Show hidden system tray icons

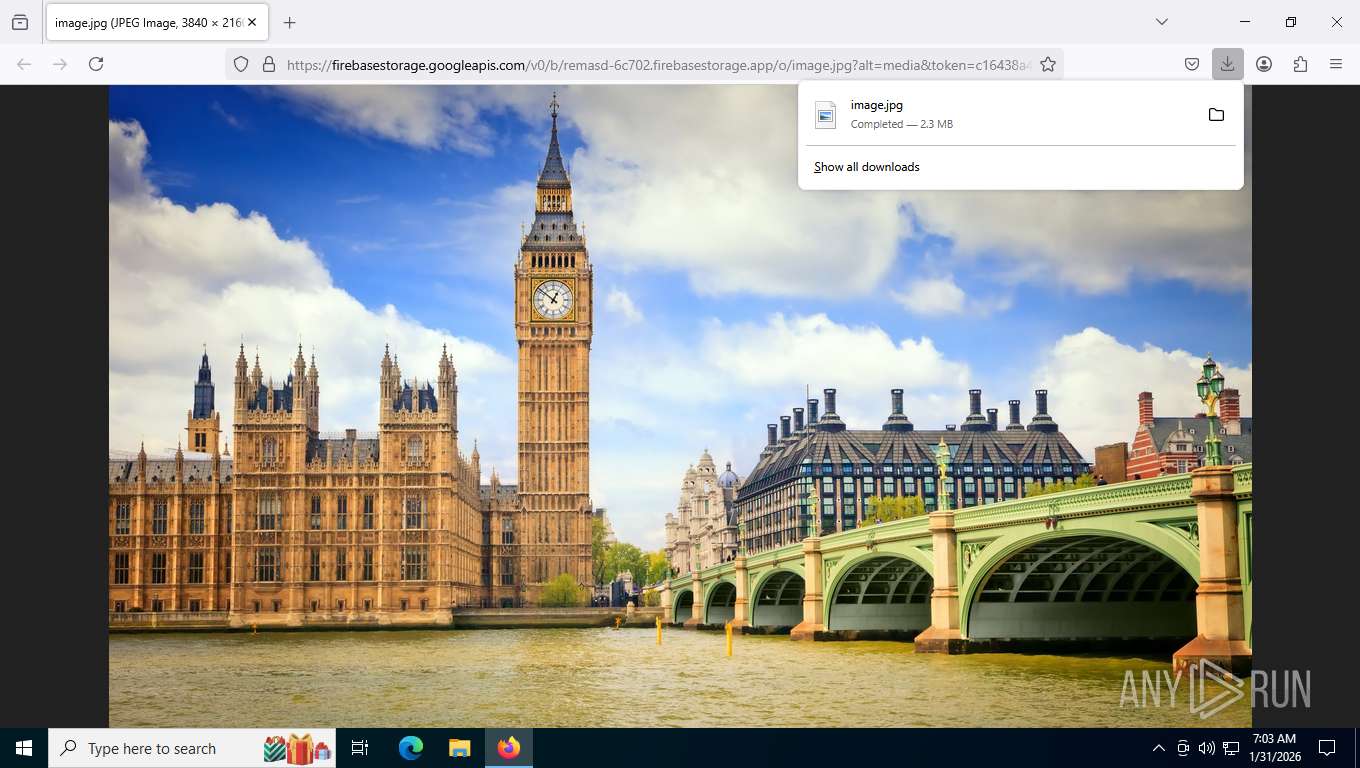tap(1159, 748)
